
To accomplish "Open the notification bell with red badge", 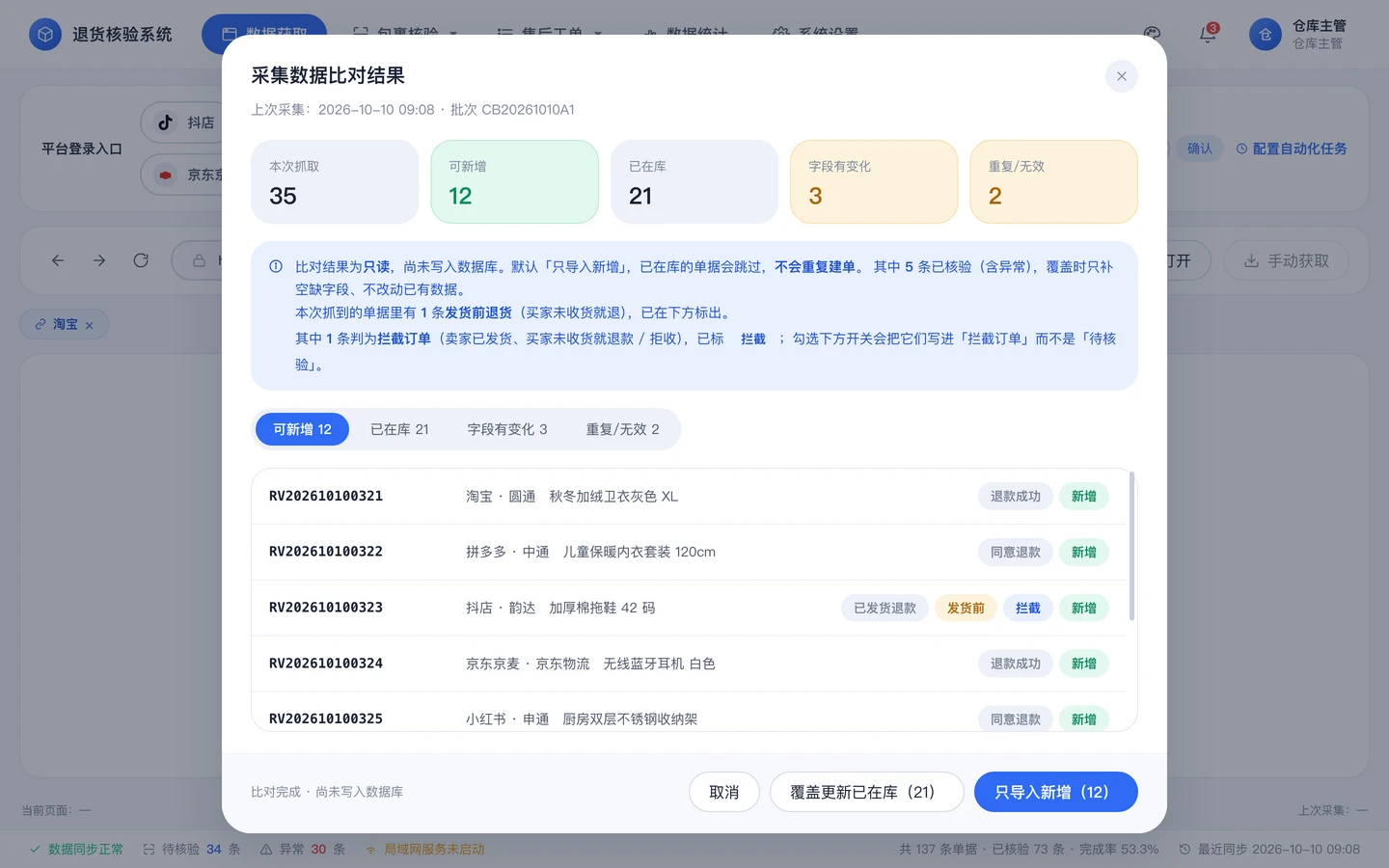I will pos(1208,34).
